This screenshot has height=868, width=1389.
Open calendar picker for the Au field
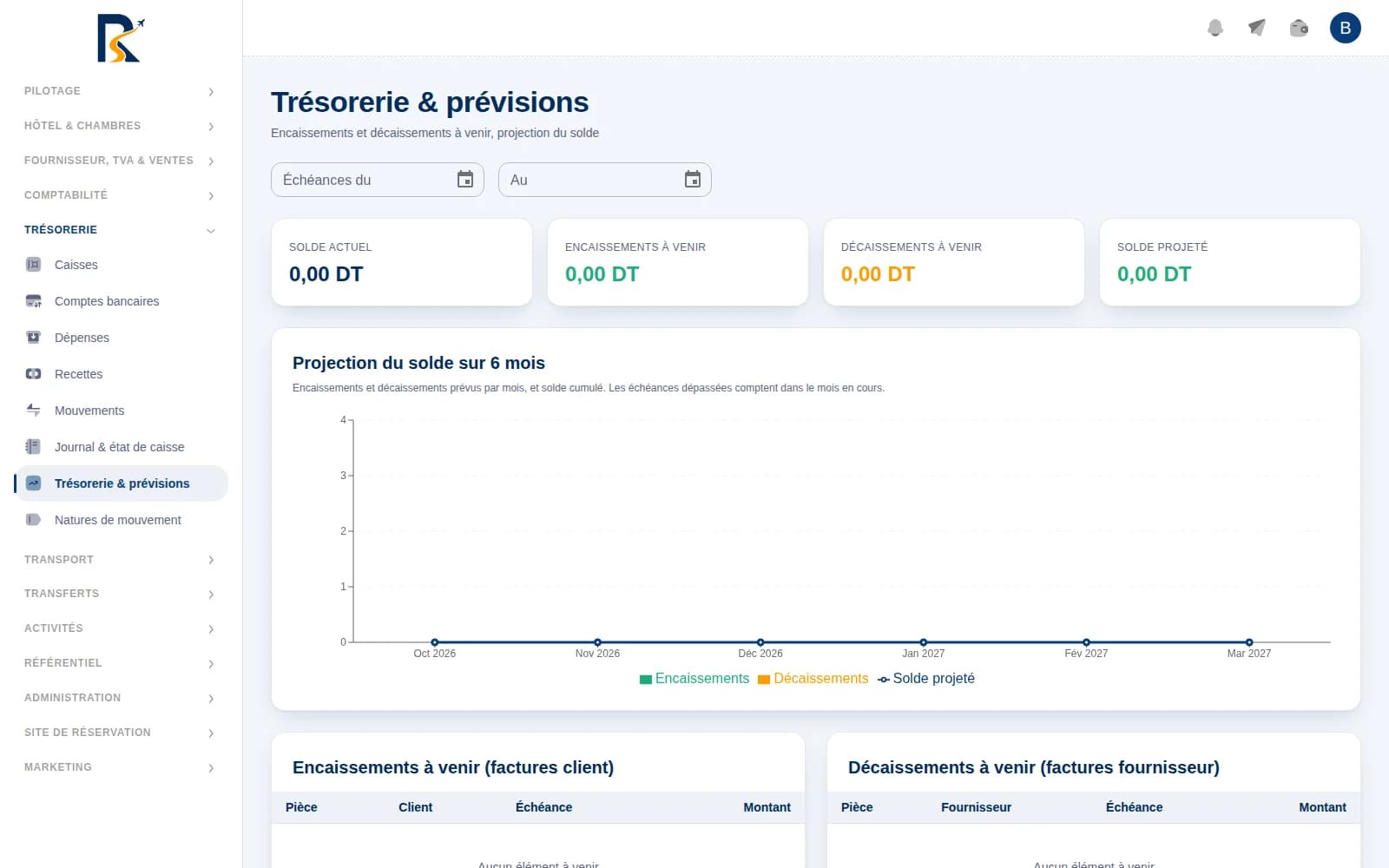(693, 180)
